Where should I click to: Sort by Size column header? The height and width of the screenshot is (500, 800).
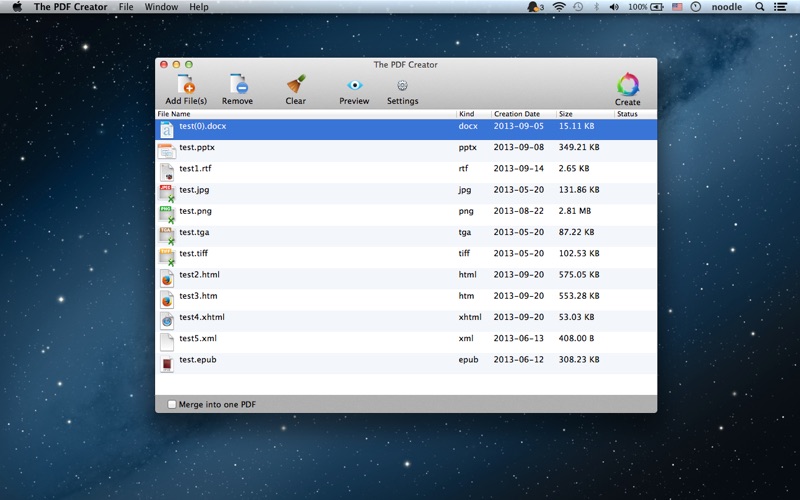pyautogui.click(x=585, y=114)
